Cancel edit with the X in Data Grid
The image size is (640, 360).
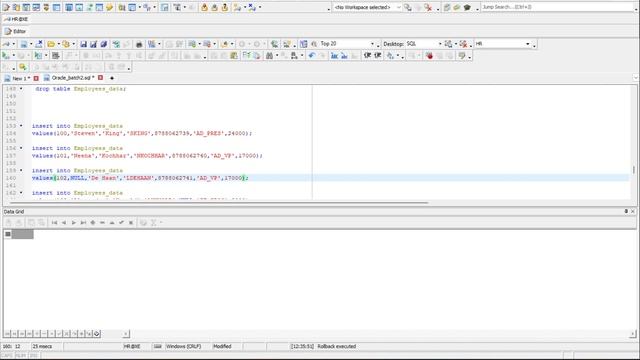(131, 223)
